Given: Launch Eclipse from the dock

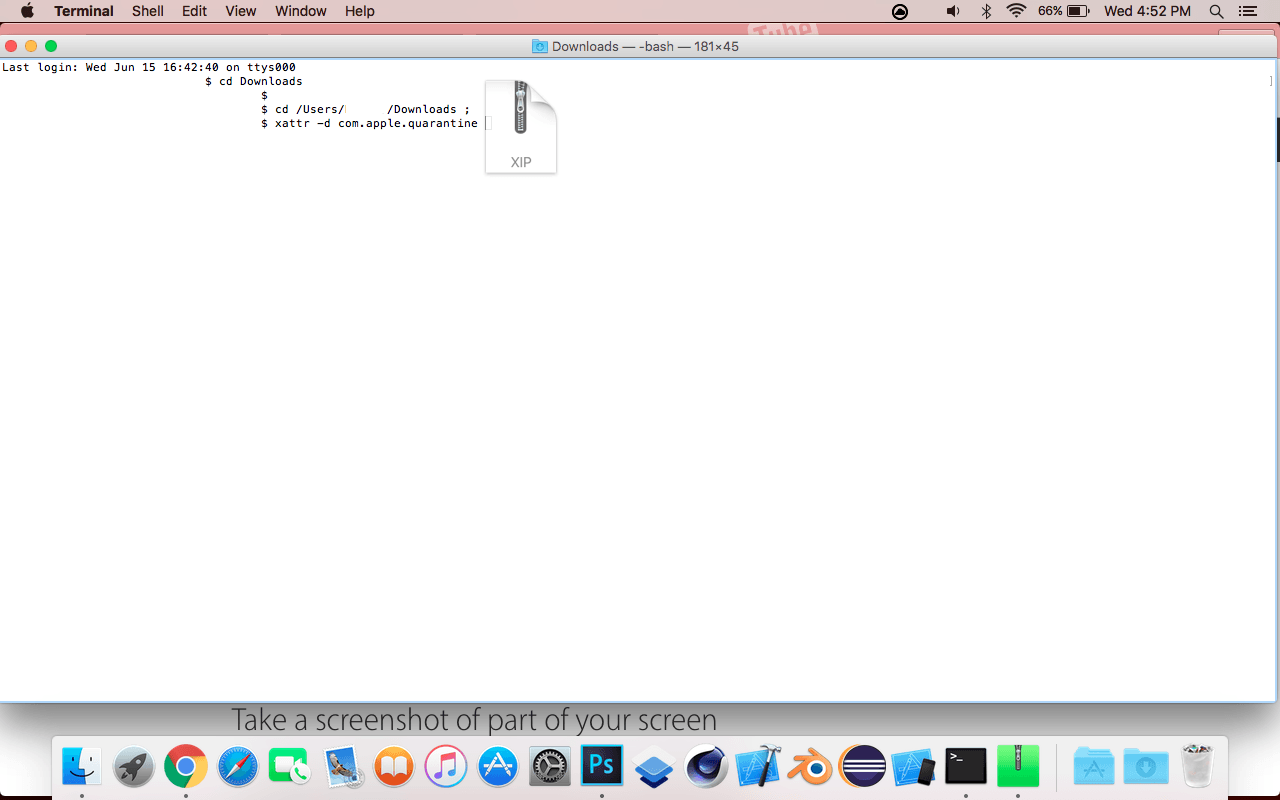Looking at the screenshot, I should coord(862,767).
